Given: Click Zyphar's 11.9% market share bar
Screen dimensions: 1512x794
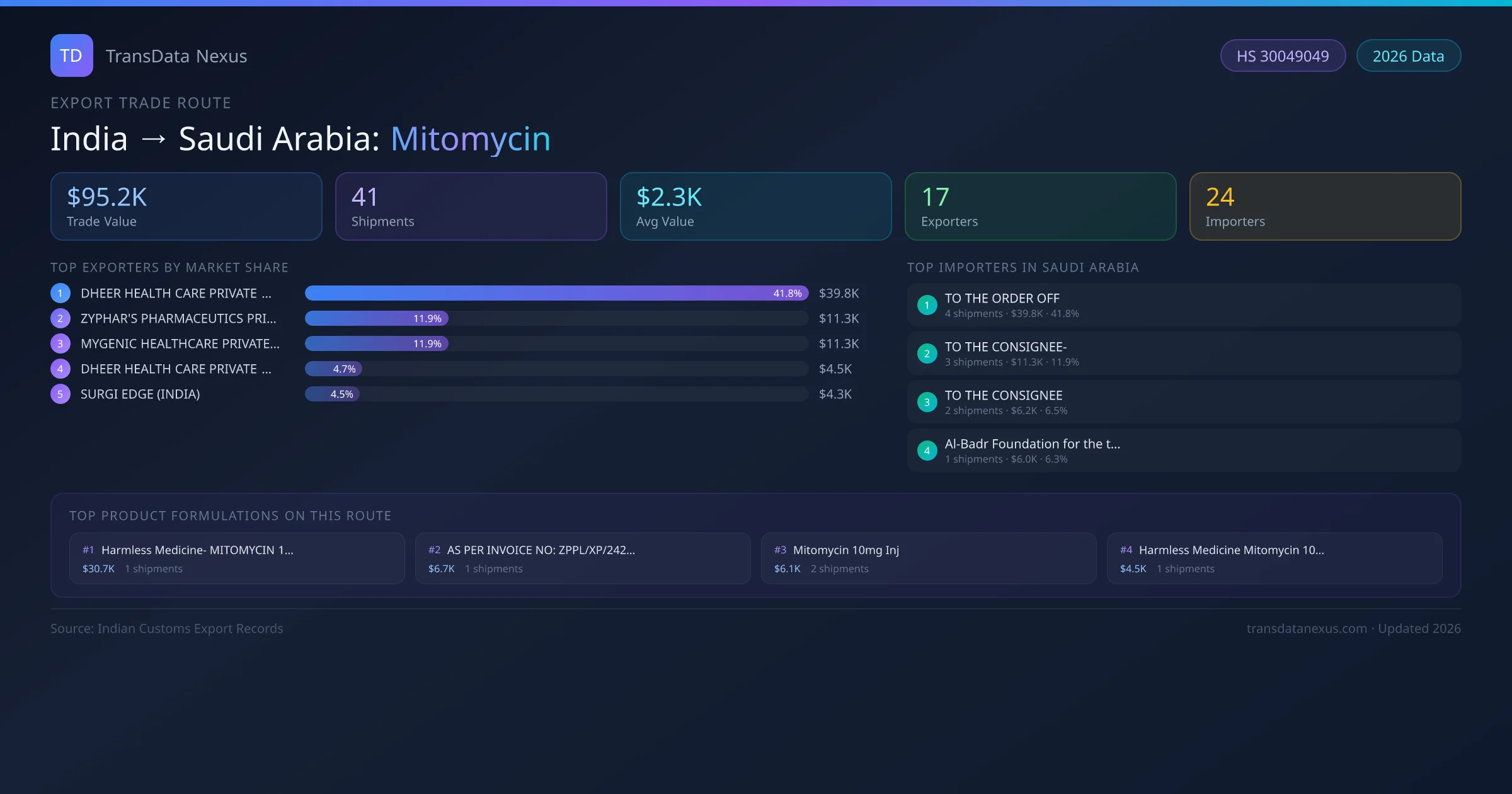Looking at the screenshot, I should (x=376, y=318).
